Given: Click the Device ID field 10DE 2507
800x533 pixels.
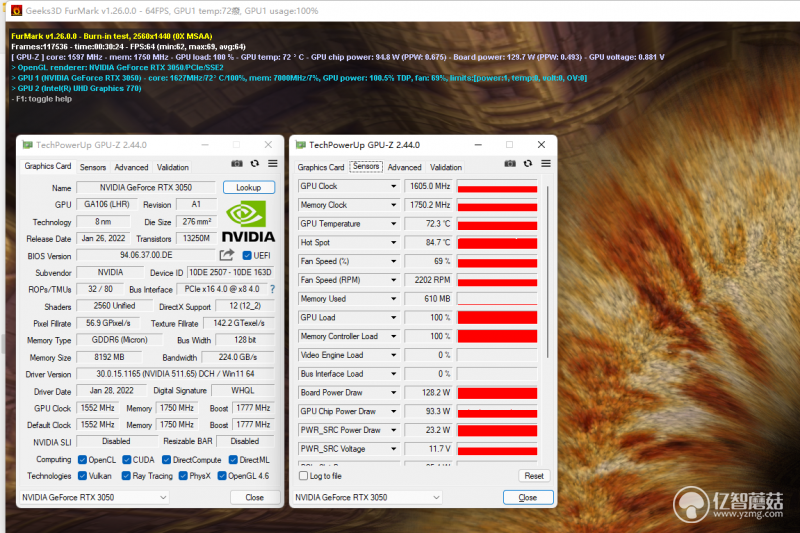Looking at the screenshot, I should click(231, 272).
